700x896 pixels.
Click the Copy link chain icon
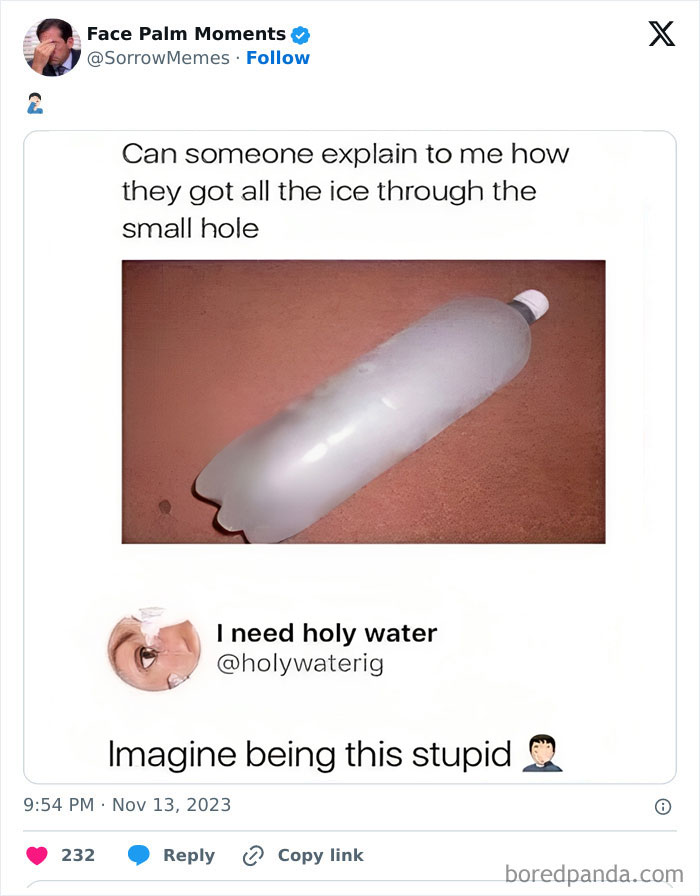pyautogui.click(x=251, y=855)
